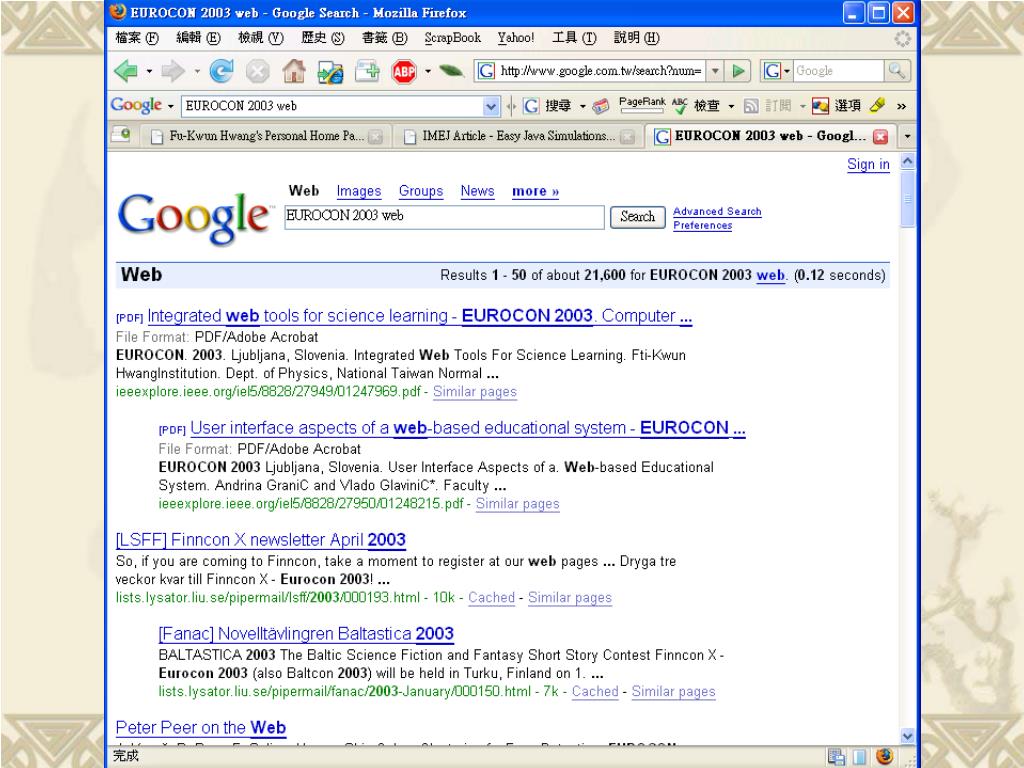The height and width of the screenshot is (768, 1024).
Task: Open the 檢查 spell check dropdown arrow
Action: click(731, 106)
